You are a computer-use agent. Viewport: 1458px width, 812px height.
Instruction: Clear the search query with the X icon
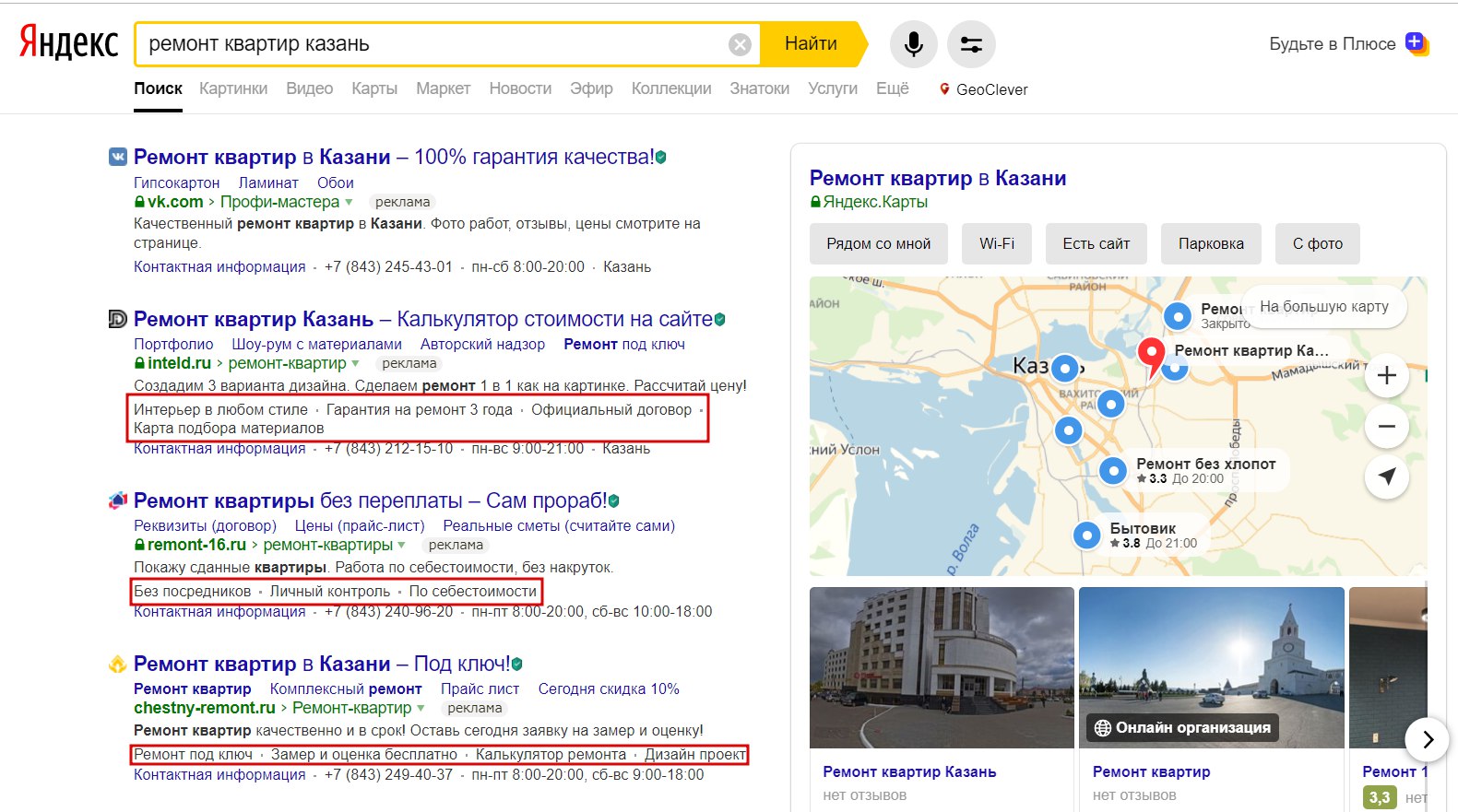tap(740, 44)
